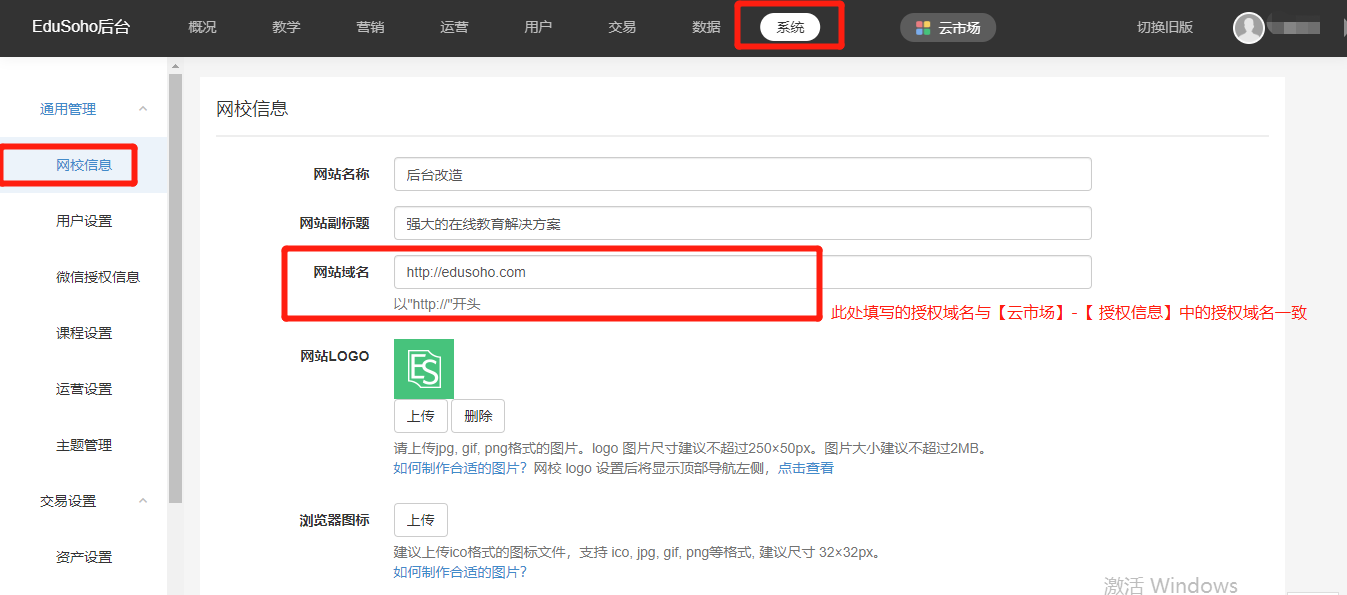Click 上传 button for 浏览器图标
1347x595 pixels.
(x=420, y=520)
